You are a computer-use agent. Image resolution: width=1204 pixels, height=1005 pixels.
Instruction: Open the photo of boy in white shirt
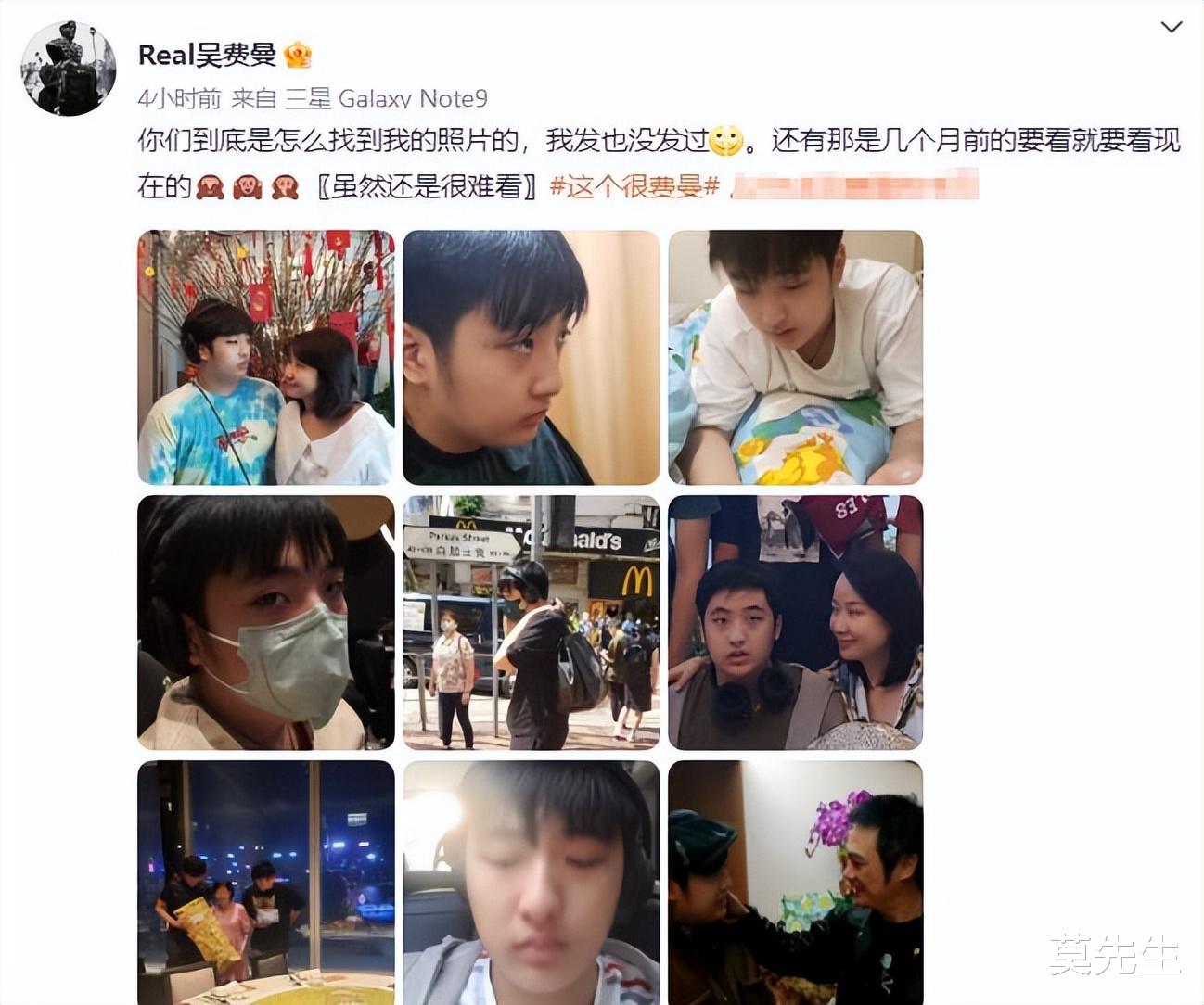[796, 357]
